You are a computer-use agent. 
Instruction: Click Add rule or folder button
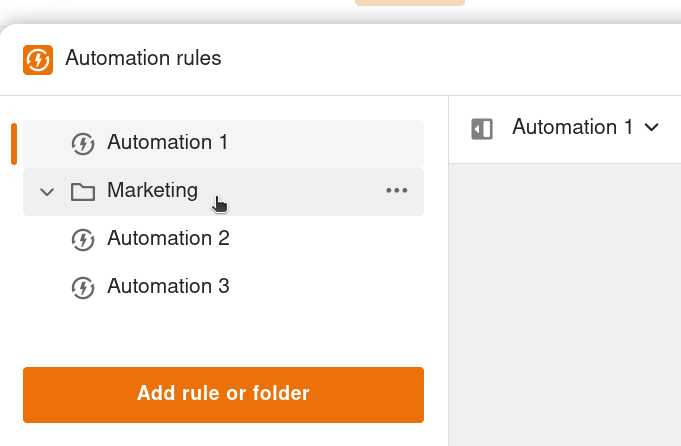tap(223, 394)
